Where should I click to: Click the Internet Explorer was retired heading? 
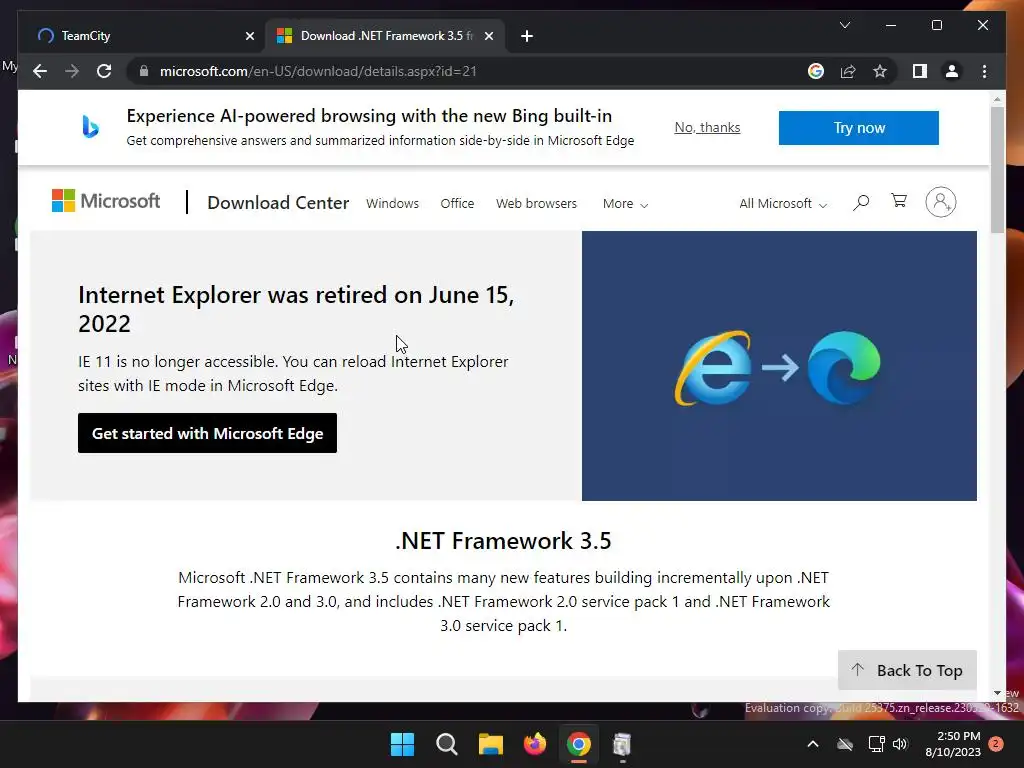(x=296, y=309)
